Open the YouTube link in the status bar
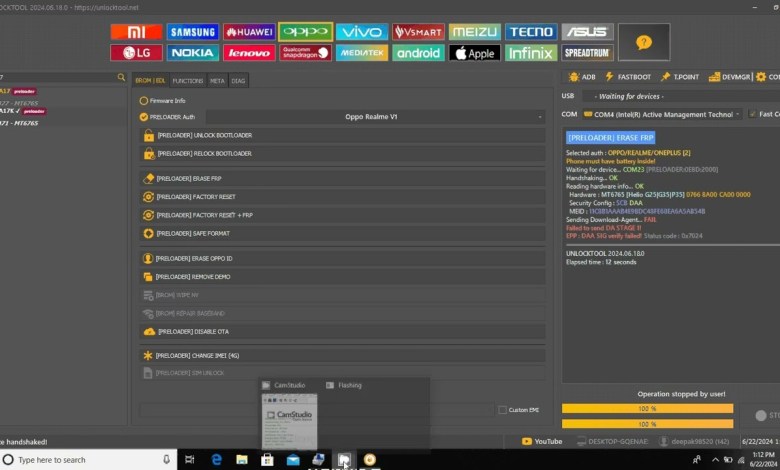780x470 pixels. tap(542, 442)
